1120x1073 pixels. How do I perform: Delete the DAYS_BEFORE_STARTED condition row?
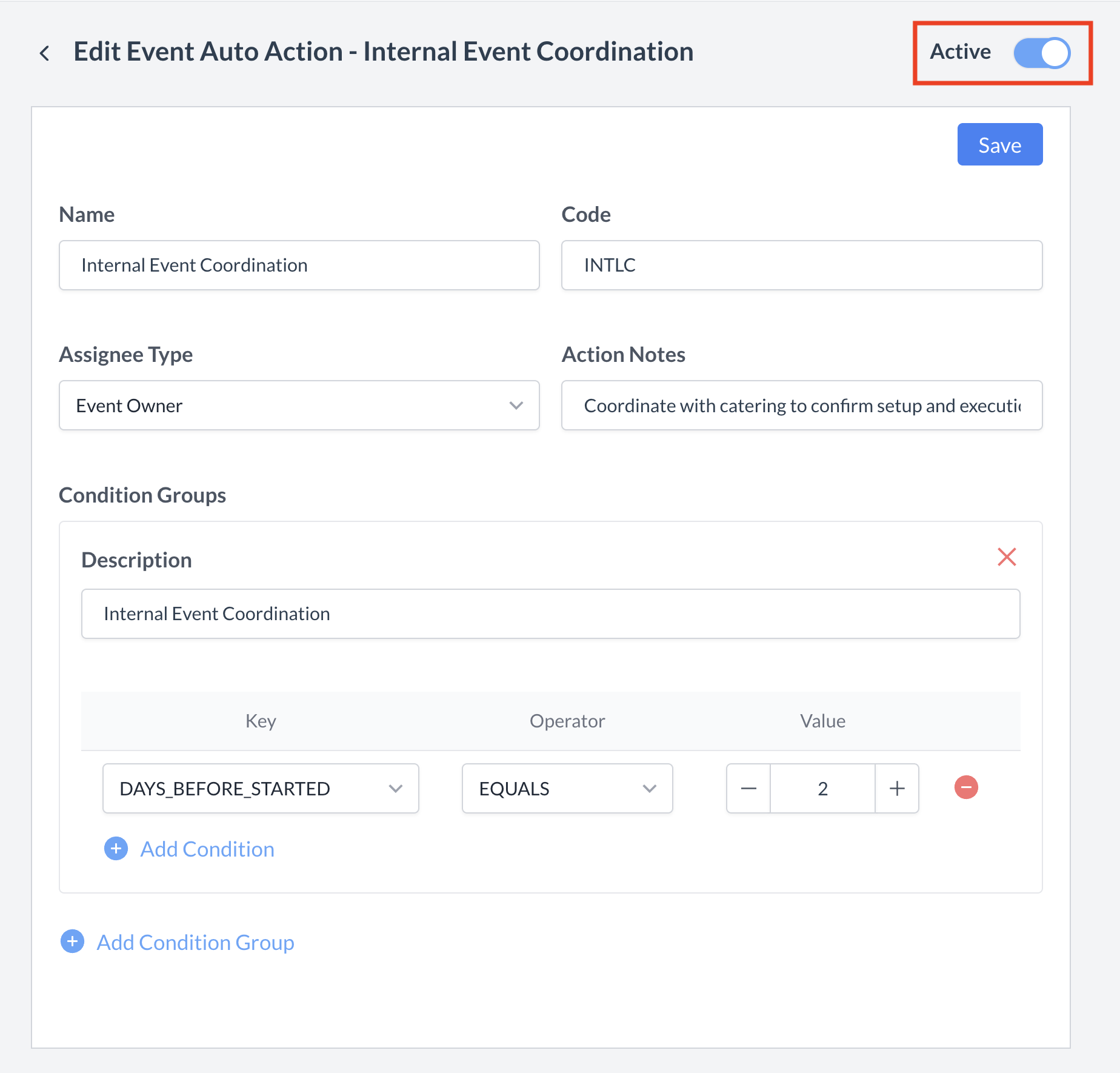tap(966, 788)
